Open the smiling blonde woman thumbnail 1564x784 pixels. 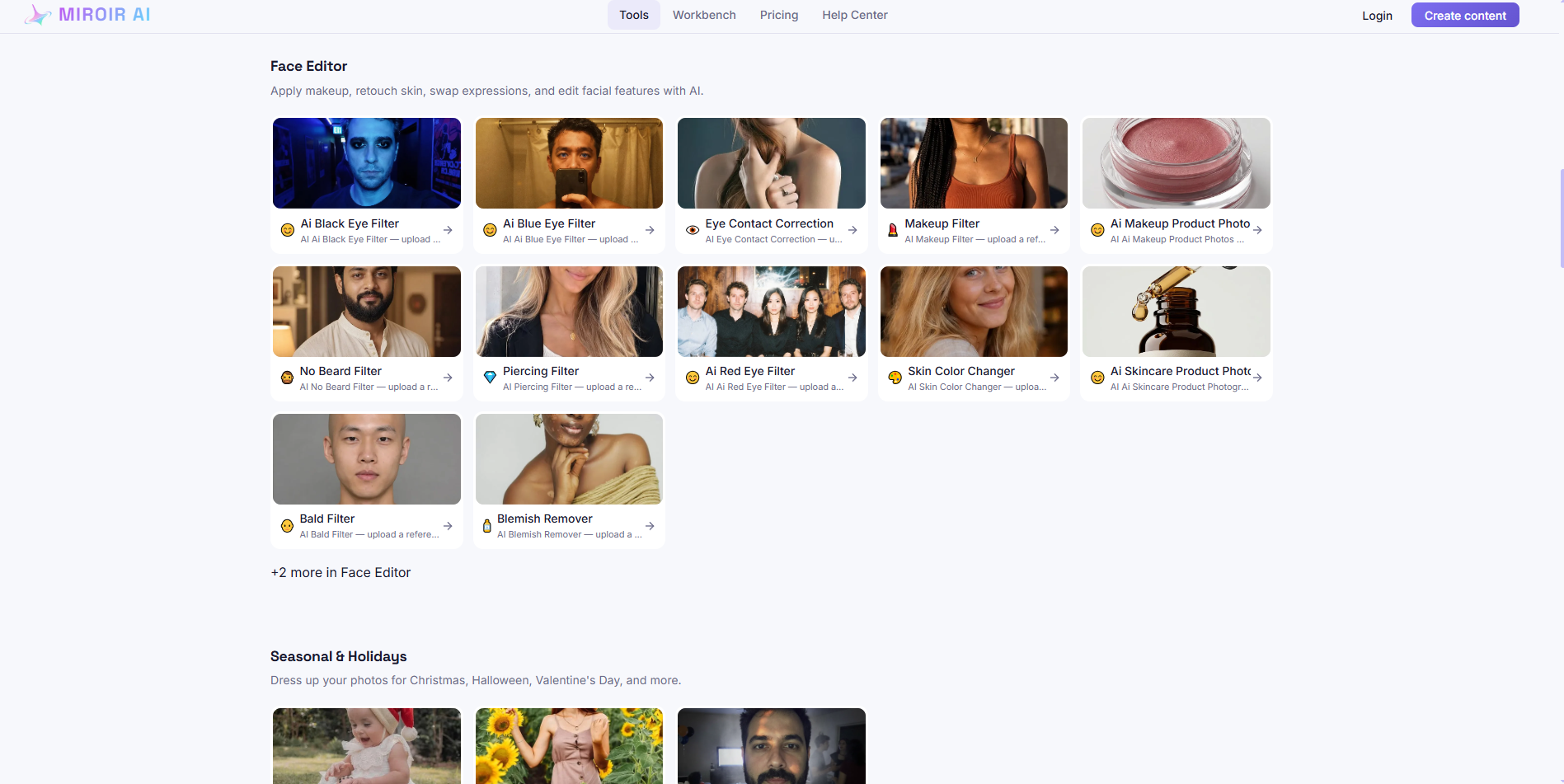coord(974,312)
